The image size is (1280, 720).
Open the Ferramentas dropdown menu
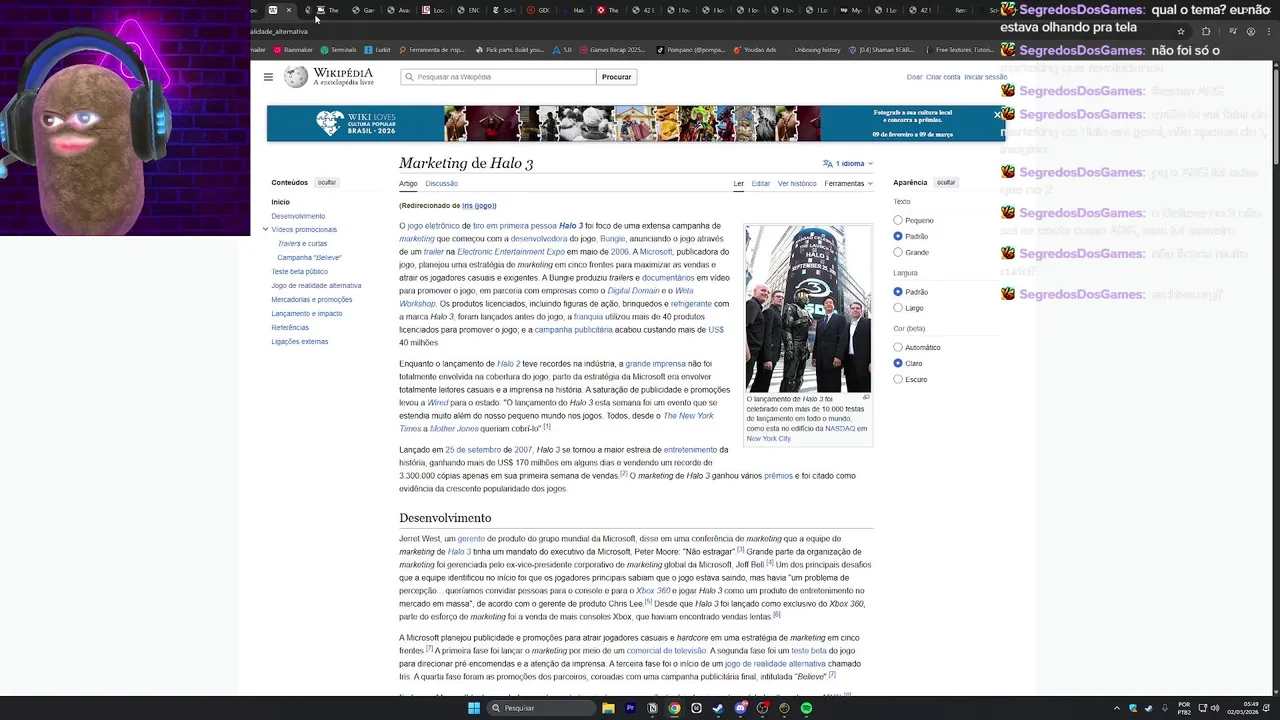(848, 184)
